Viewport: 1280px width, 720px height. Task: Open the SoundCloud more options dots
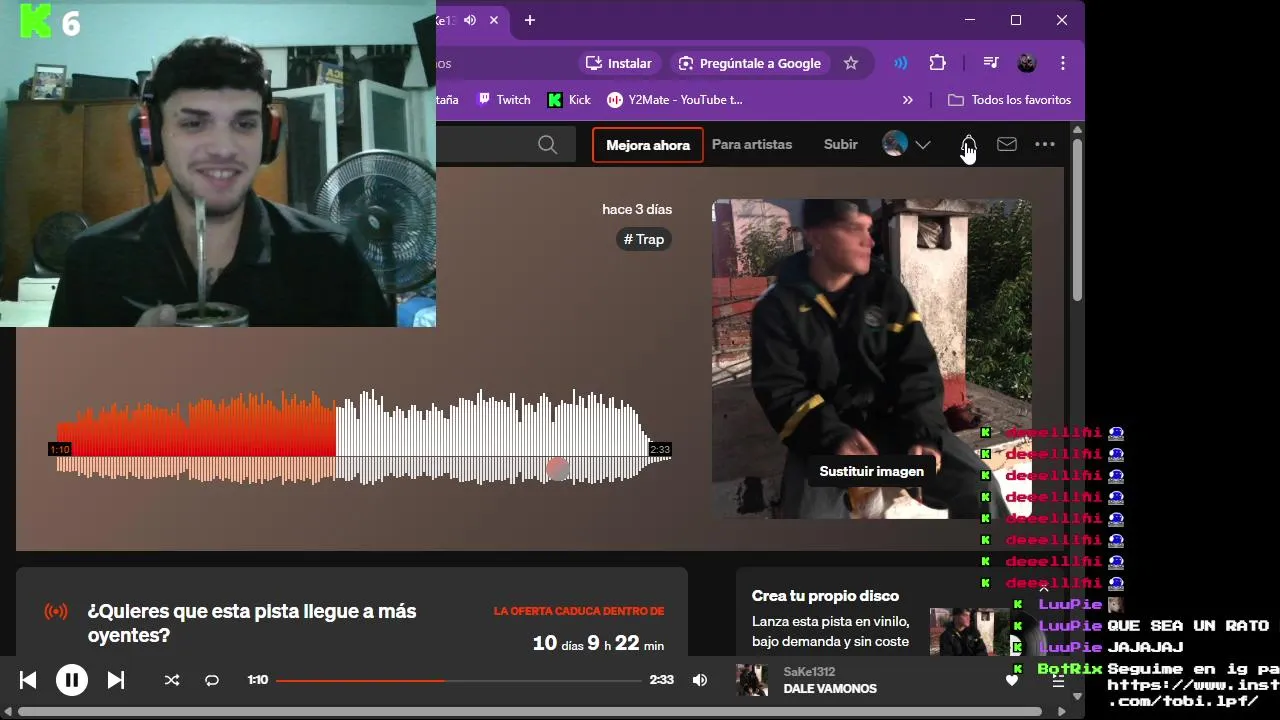coord(1045,145)
